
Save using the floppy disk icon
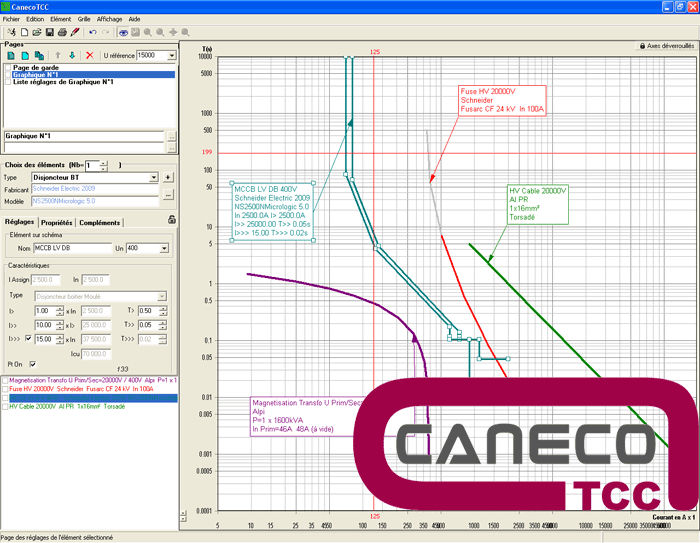click(50, 32)
